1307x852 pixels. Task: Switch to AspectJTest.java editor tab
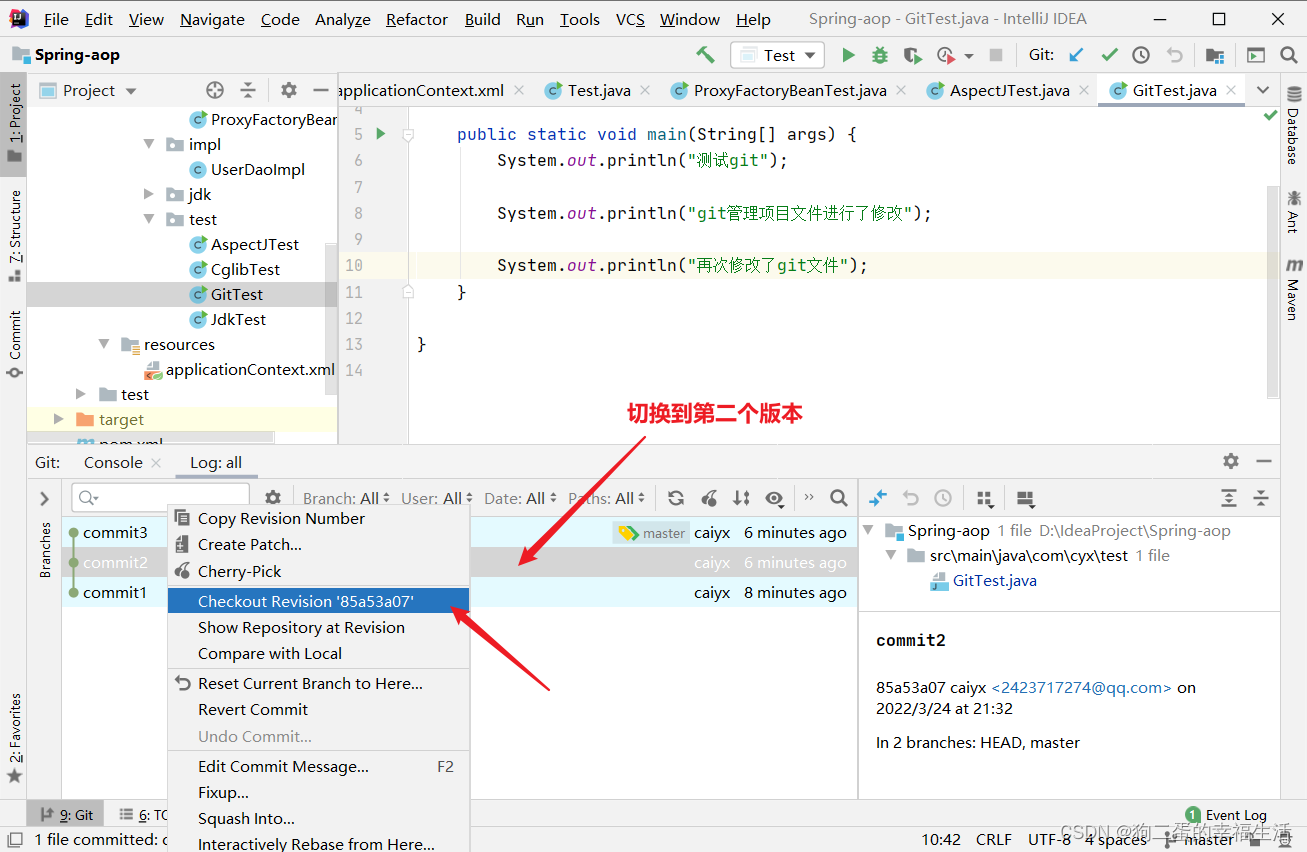point(1009,90)
